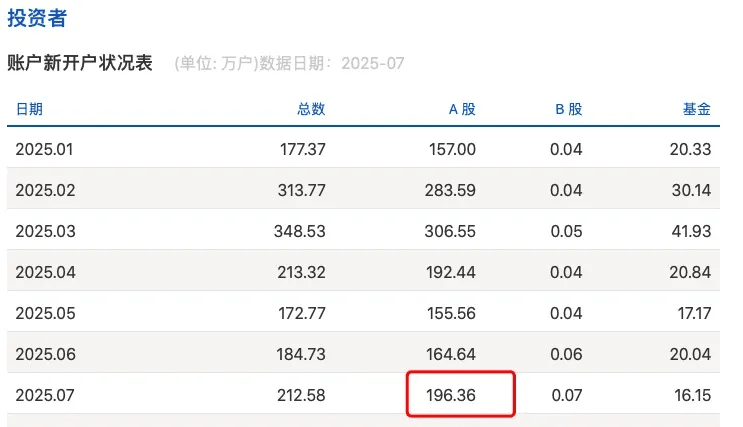Click the 212.58 total value cell
The height and width of the screenshot is (427, 743).
click(x=300, y=395)
